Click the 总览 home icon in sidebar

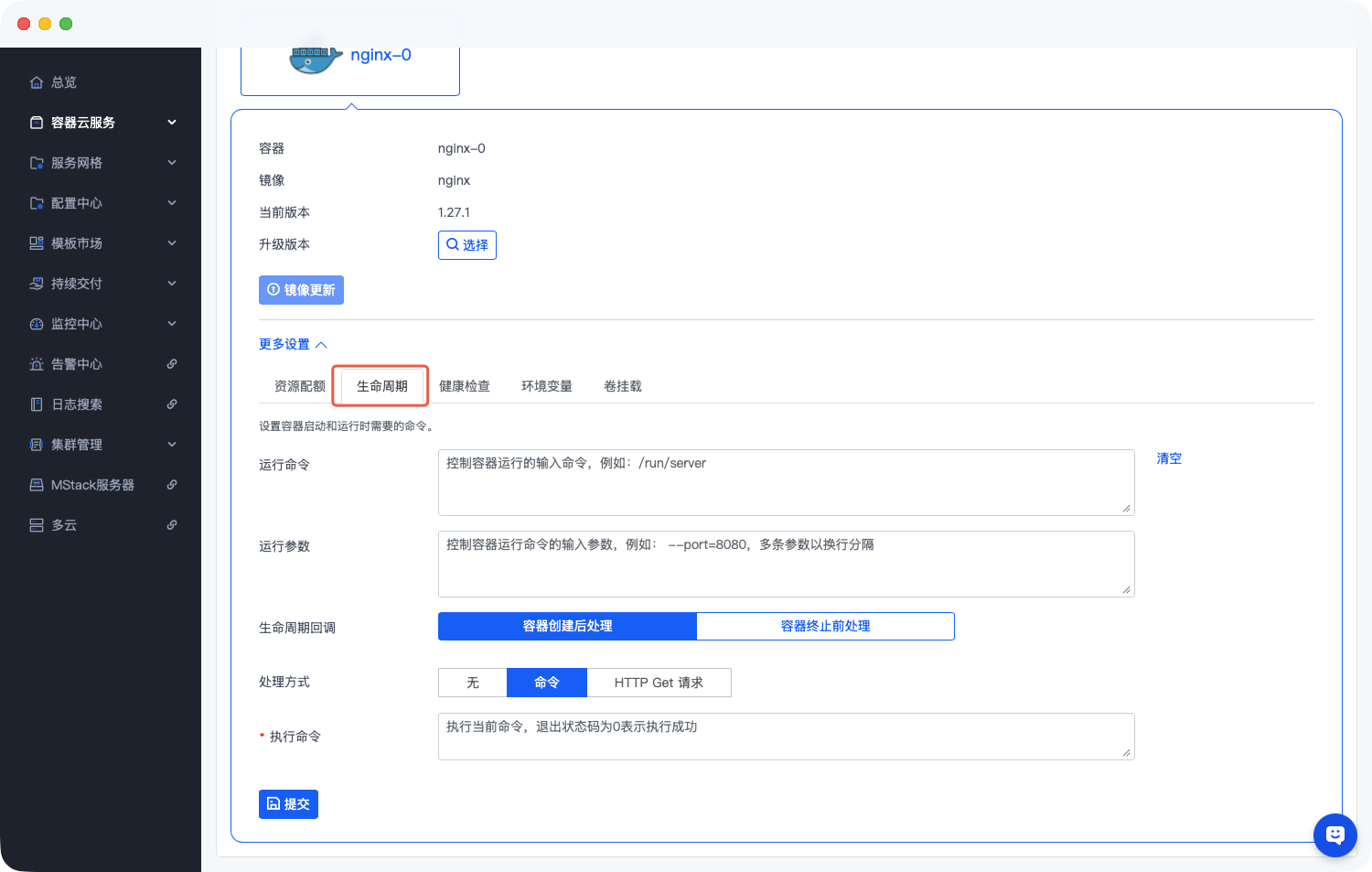coord(37,82)
